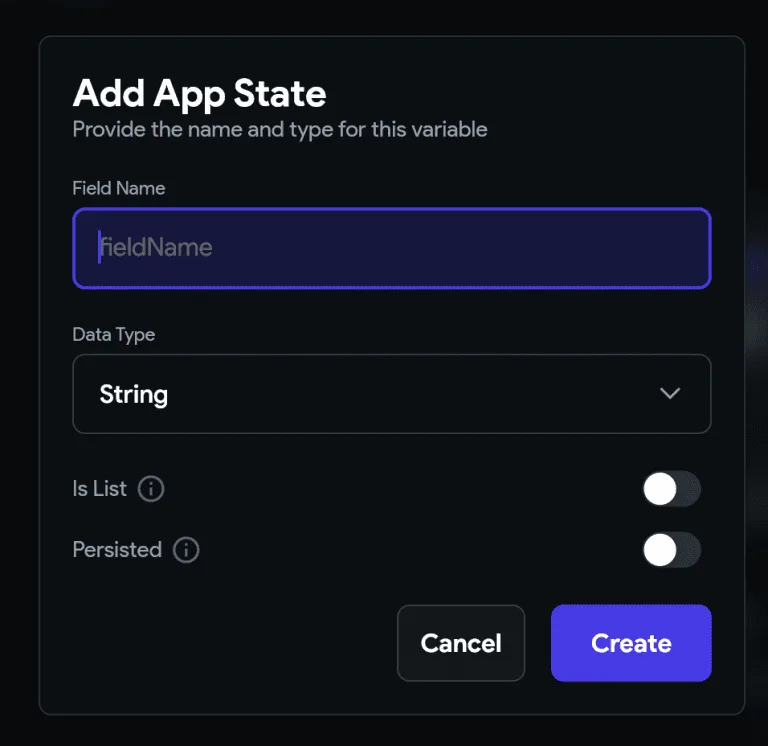Click the Data Type label
The image size is (768, 746).
pyautogui.click(x=114, y=334)
